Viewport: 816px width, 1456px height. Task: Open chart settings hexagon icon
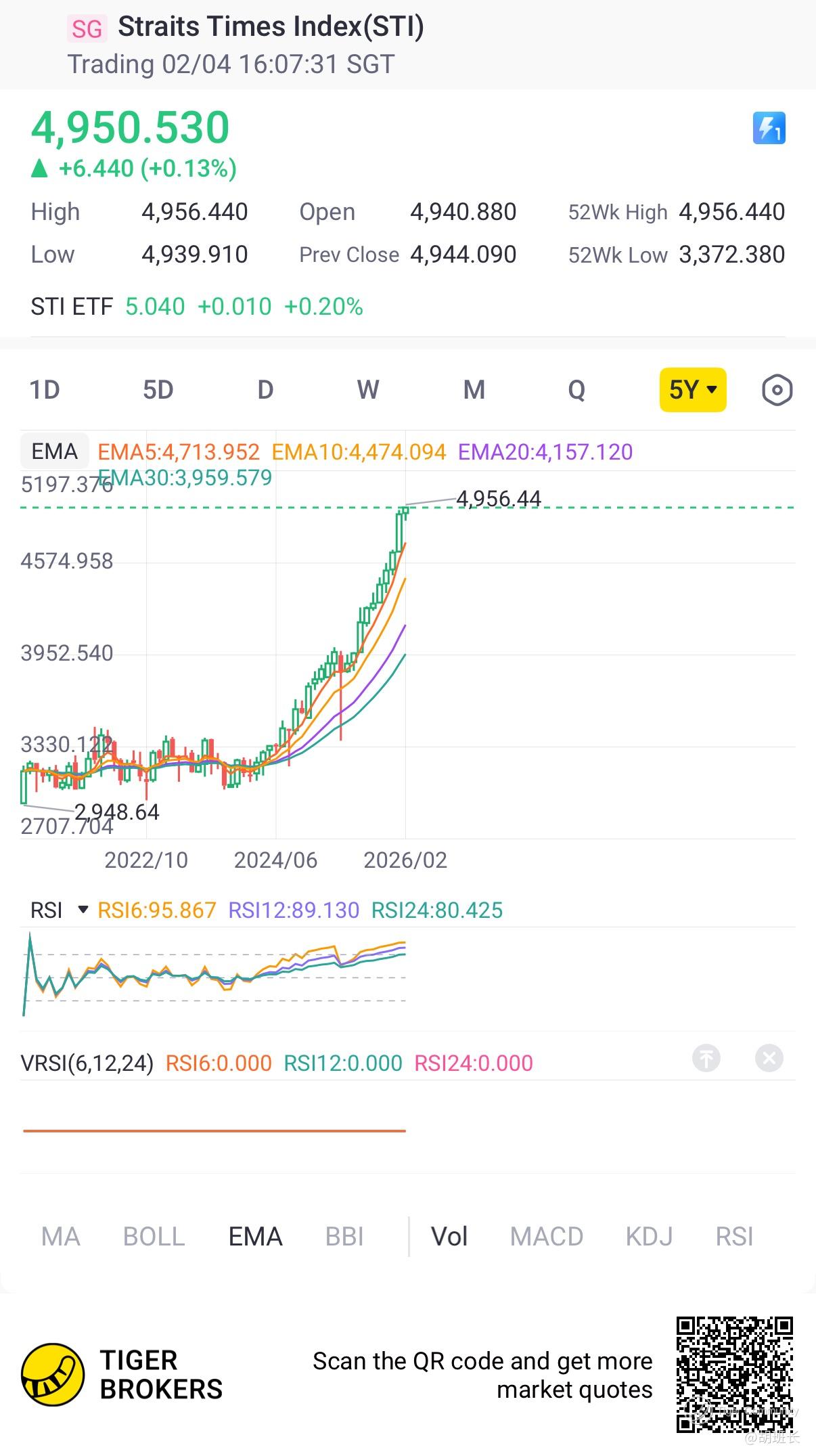[x=776, y=390]
